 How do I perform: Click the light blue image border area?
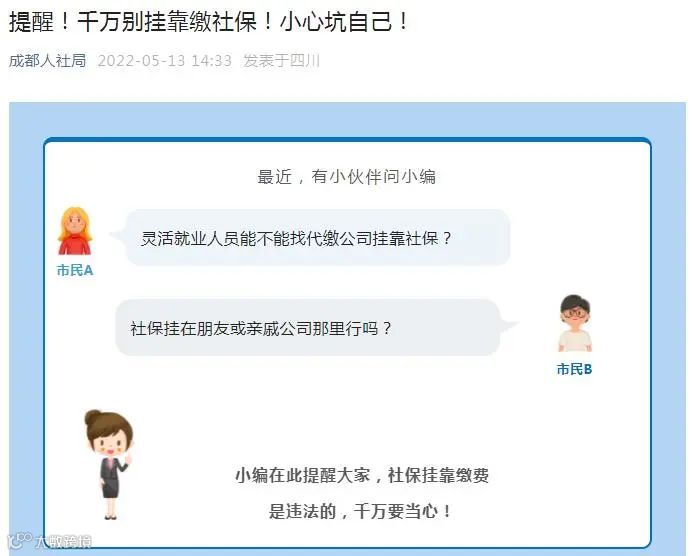pyautogui.click(x=26, y=309)
